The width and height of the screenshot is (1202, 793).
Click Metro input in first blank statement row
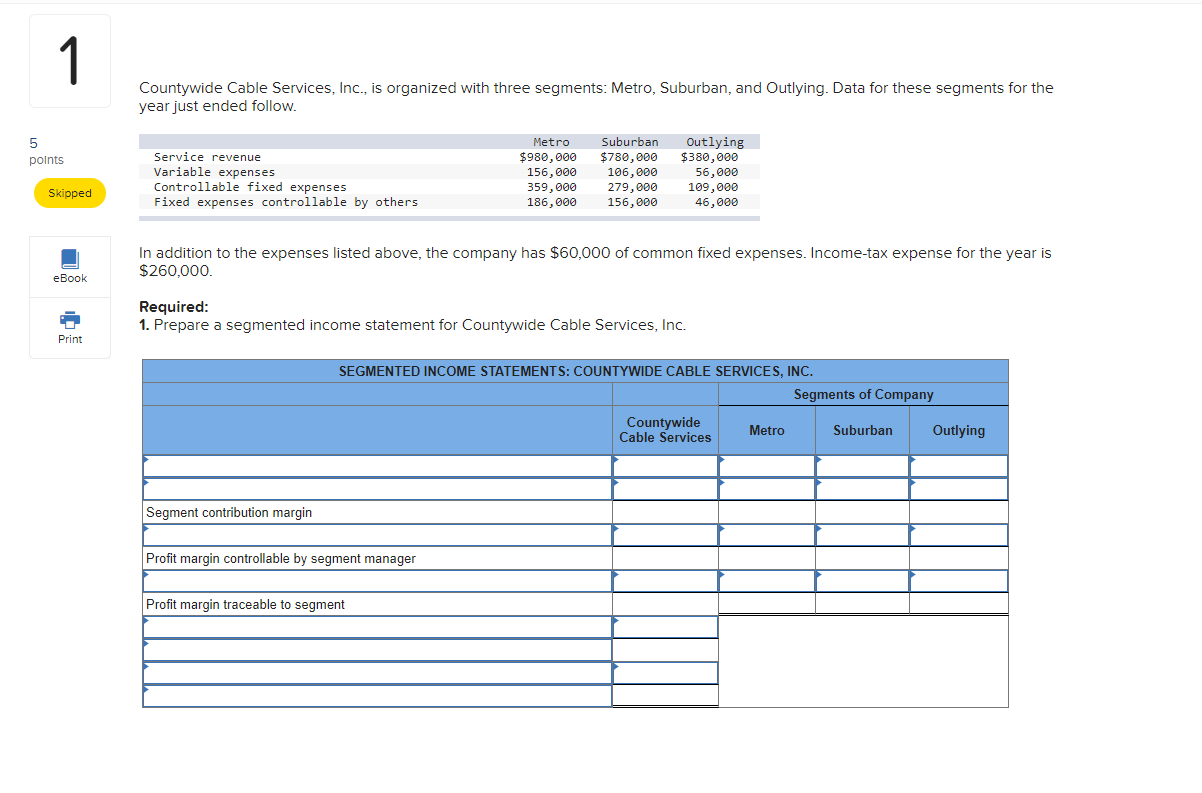click(767, 466)
